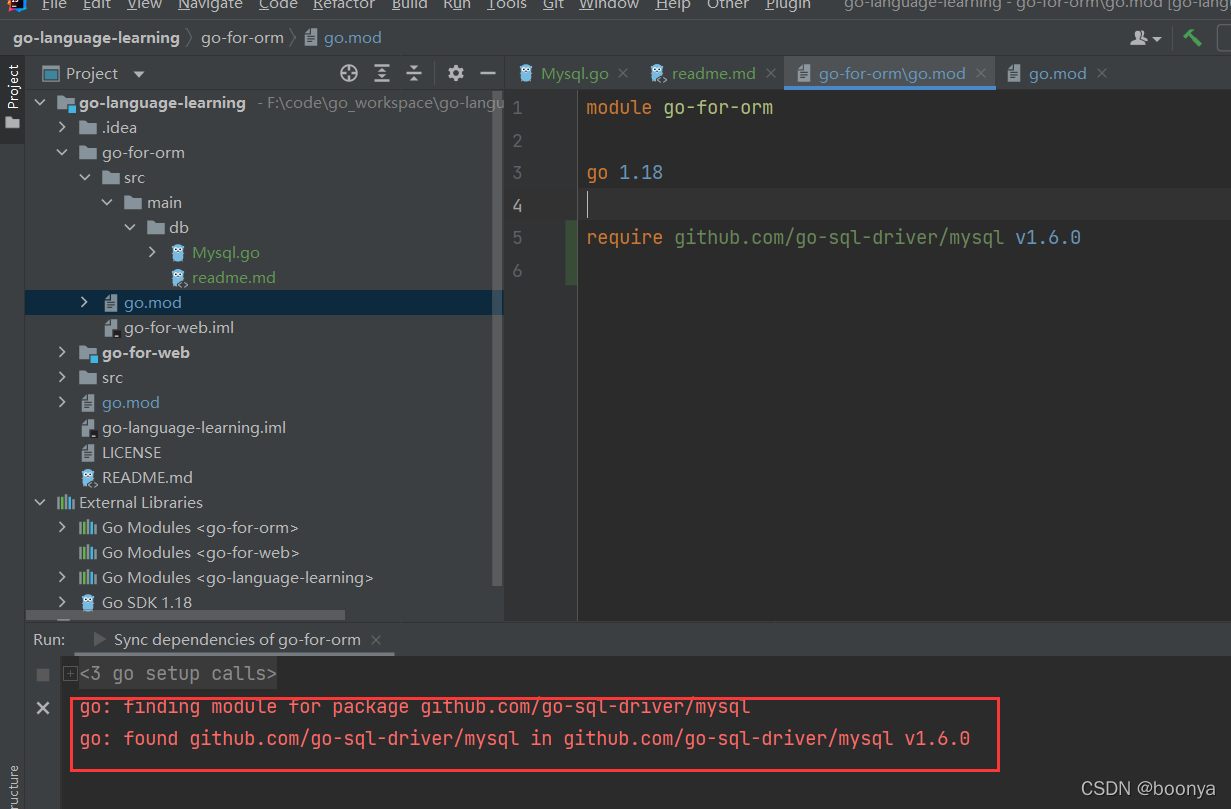Close the Mysql.go editor tab
The height and width of the screenshot is (809, 1231).
click(624, 73)
